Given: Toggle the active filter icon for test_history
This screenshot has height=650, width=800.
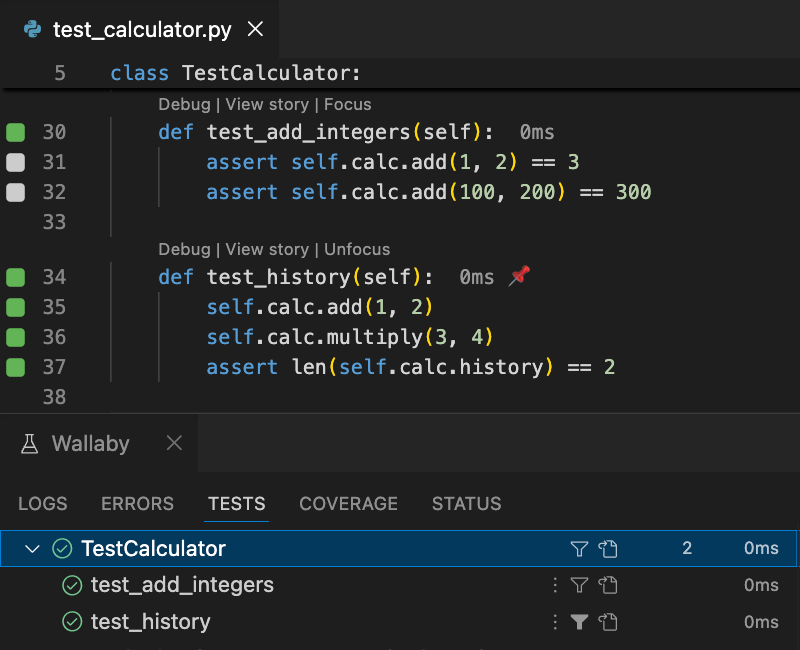Looking at the screenshot, I should coord(579,622).
